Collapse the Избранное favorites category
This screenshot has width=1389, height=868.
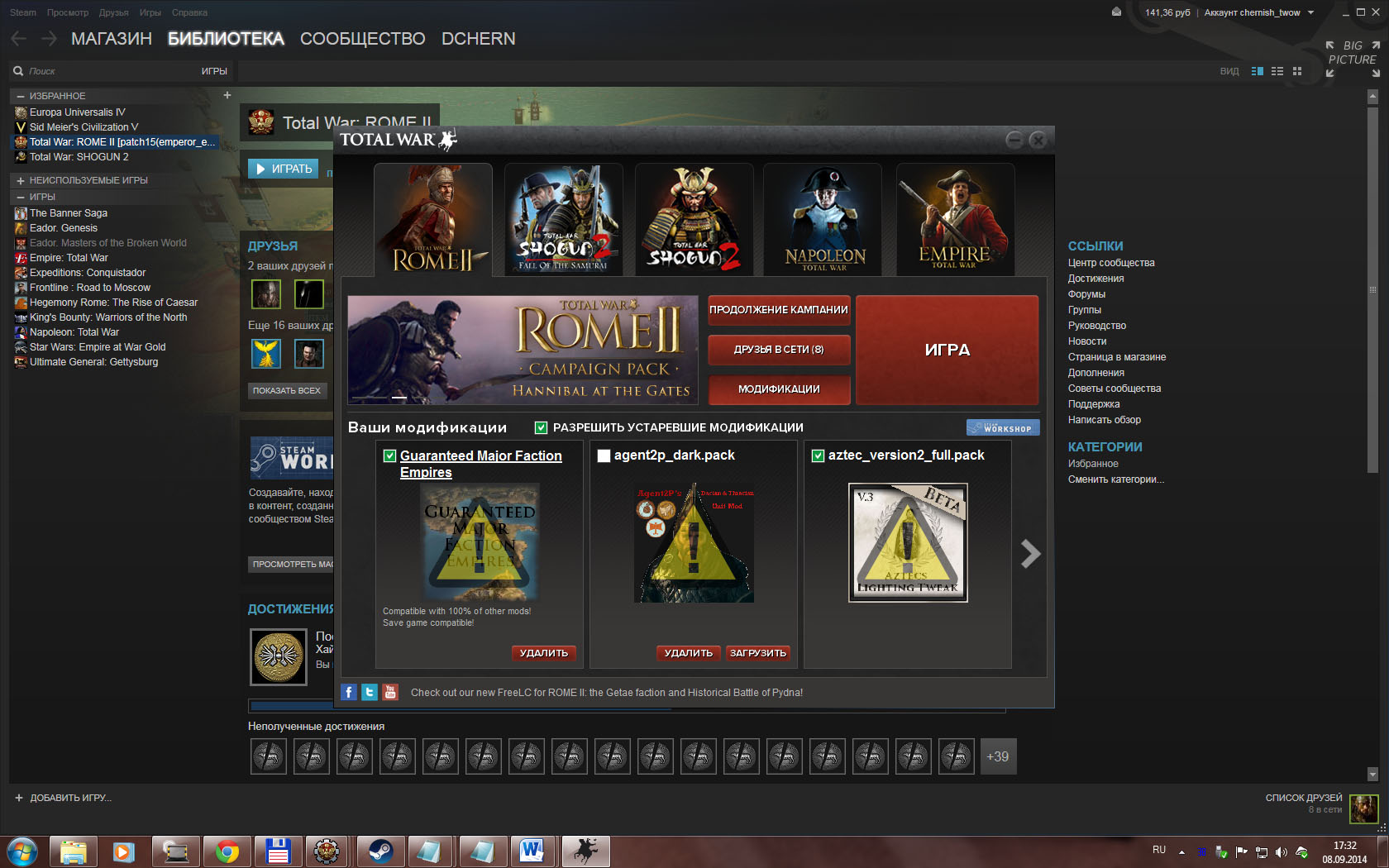point(21,96)
